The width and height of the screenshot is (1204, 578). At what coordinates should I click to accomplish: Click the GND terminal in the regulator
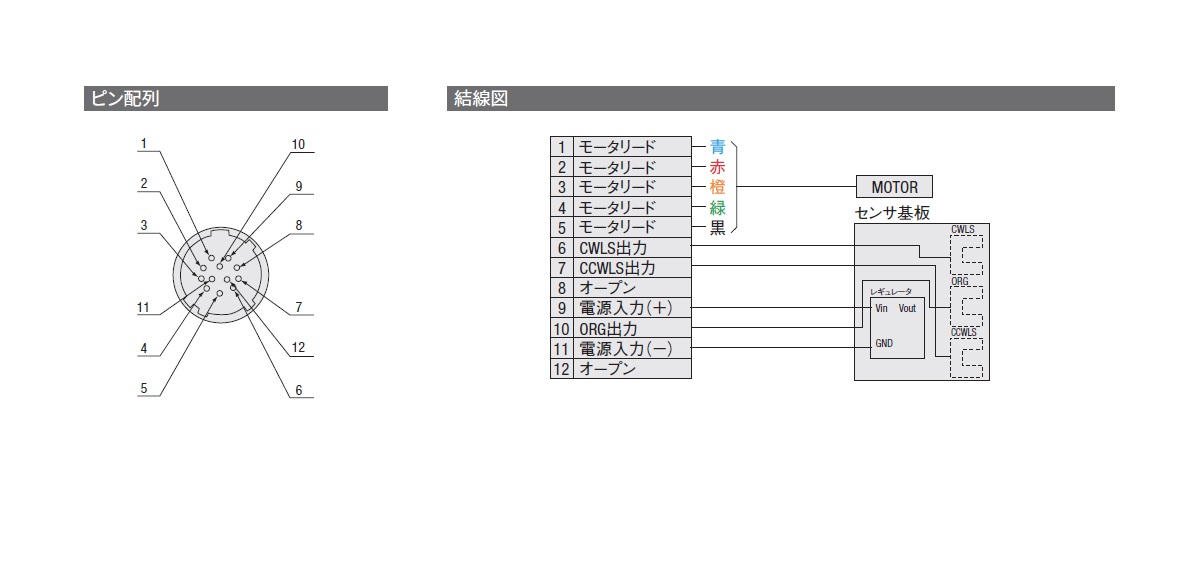tap(884, 342)
